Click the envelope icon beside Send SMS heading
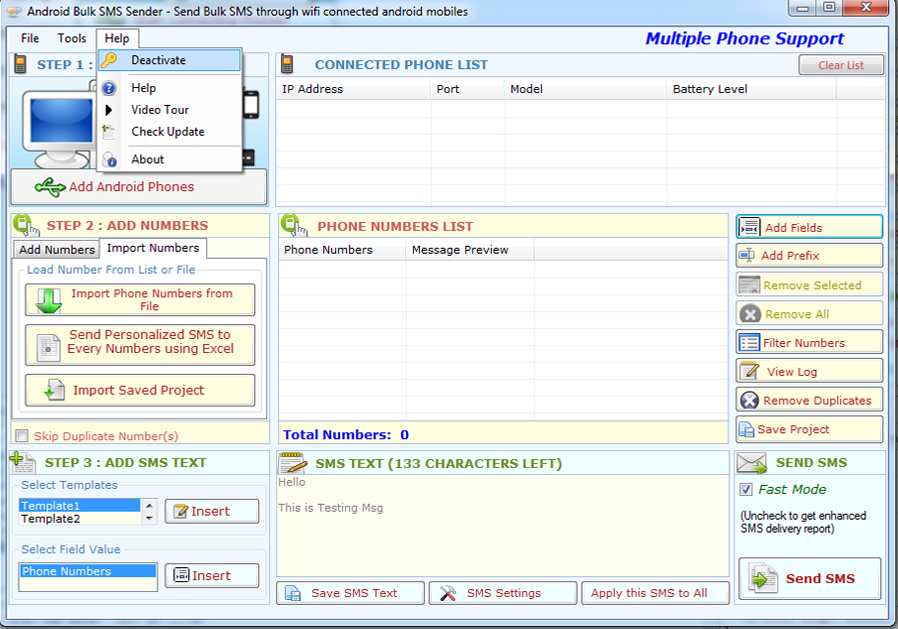 tap(752, 463)
